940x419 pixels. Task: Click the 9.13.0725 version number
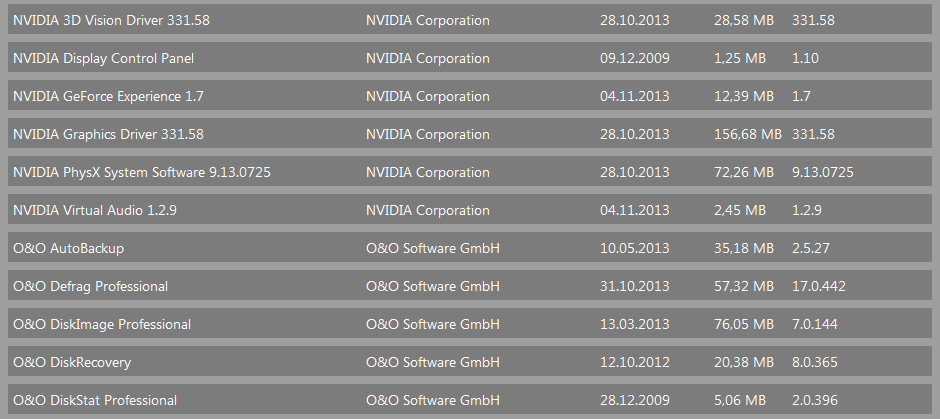[x=822, y=172]
